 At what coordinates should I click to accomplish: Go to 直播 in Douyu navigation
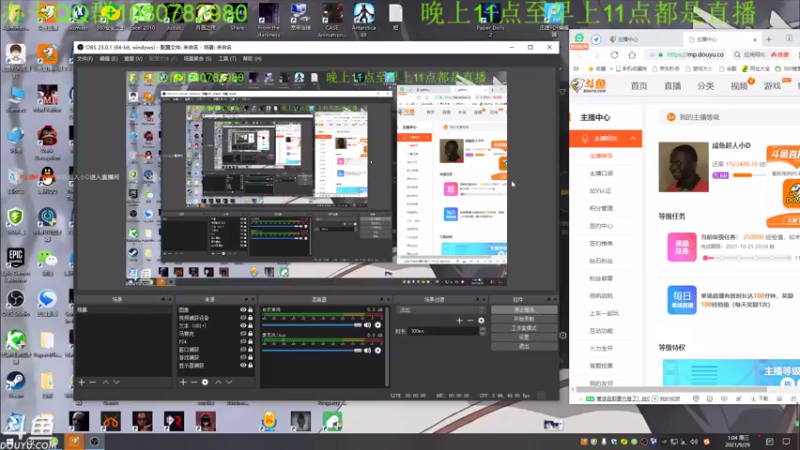point(672,86)
